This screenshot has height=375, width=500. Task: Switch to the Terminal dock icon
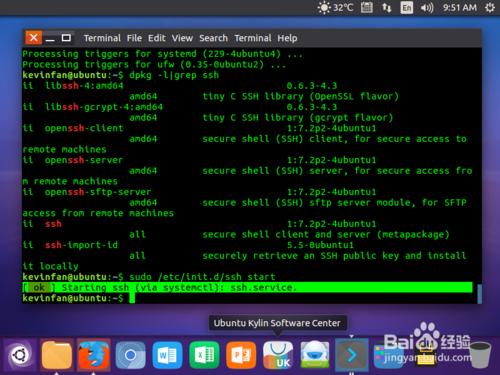352,355
